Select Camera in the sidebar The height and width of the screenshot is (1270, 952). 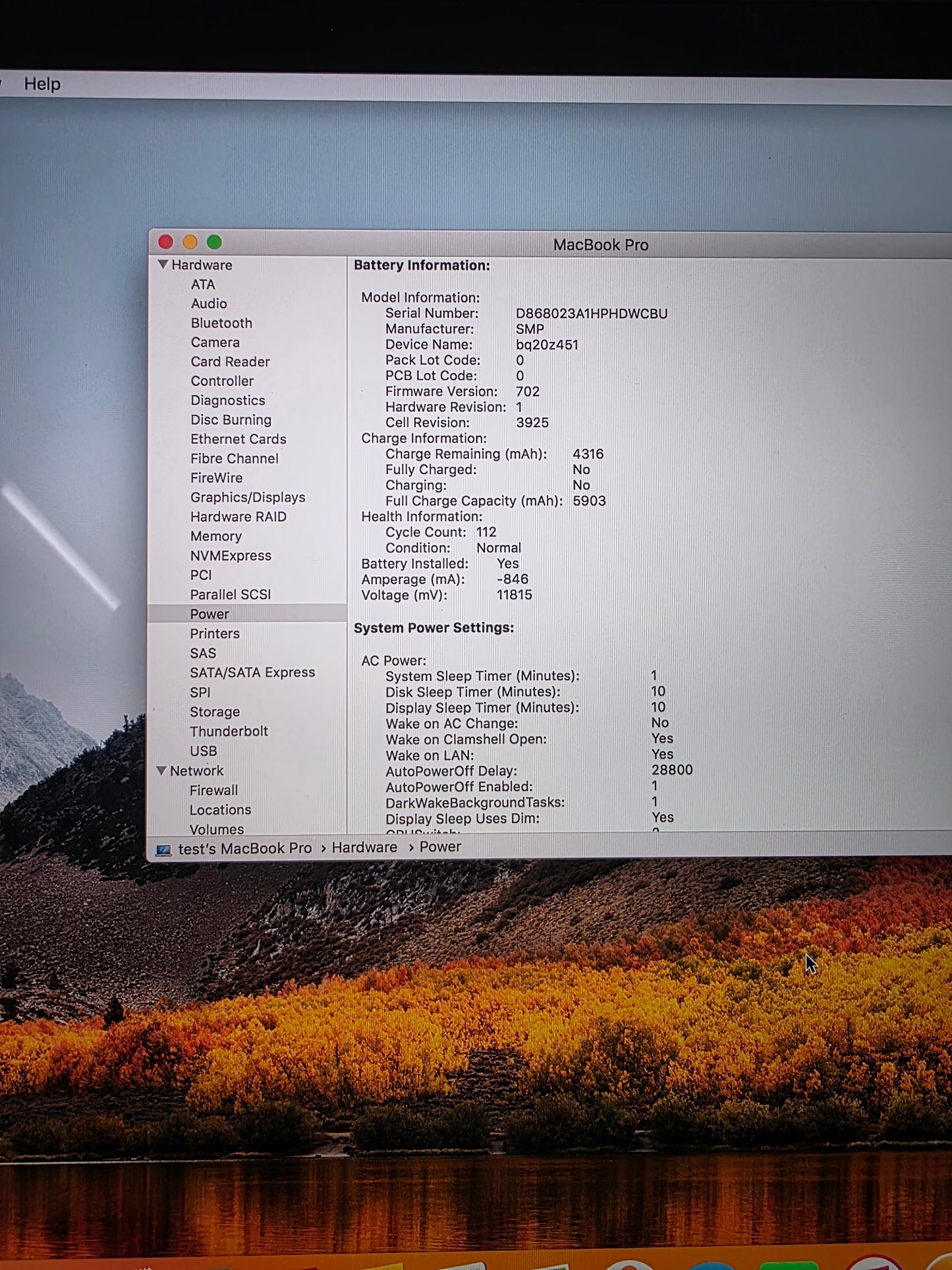[x=215, y=343]
